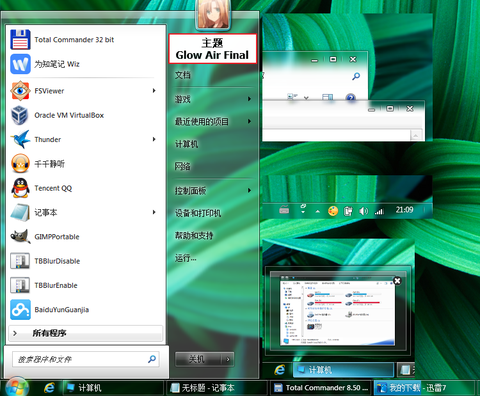Open the view options dropdown arrow
Image resolution: width=480 pixels, height=396 pixels.
pos(306,98)
